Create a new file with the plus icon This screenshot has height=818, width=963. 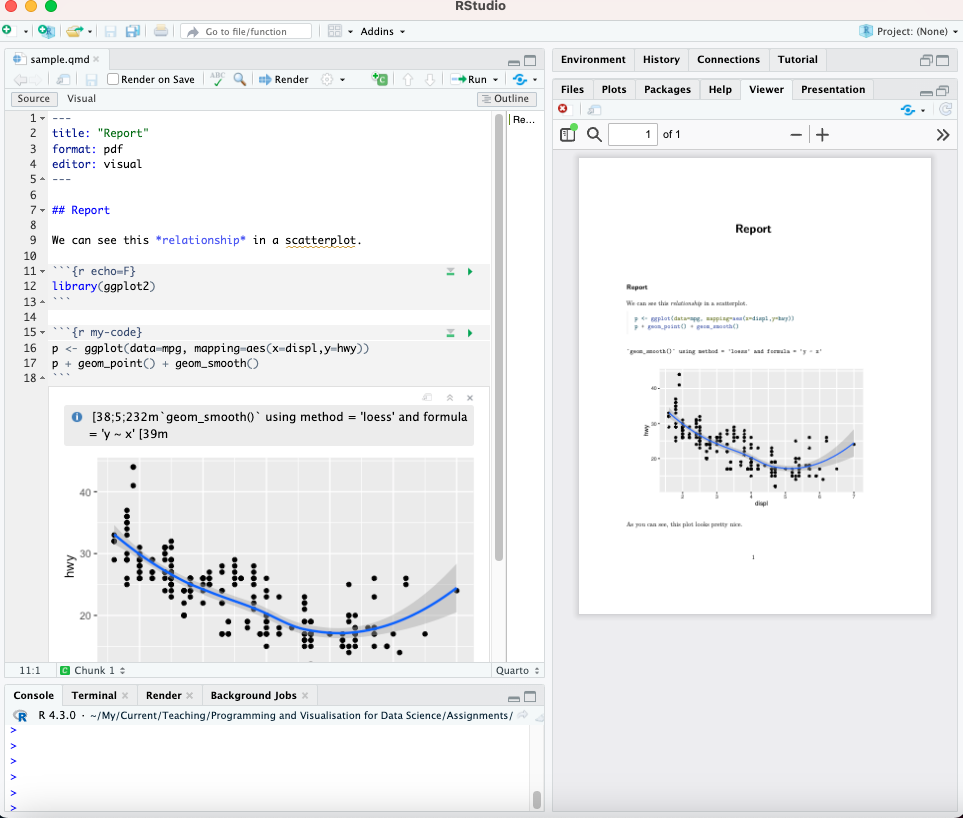pos(7,30)
